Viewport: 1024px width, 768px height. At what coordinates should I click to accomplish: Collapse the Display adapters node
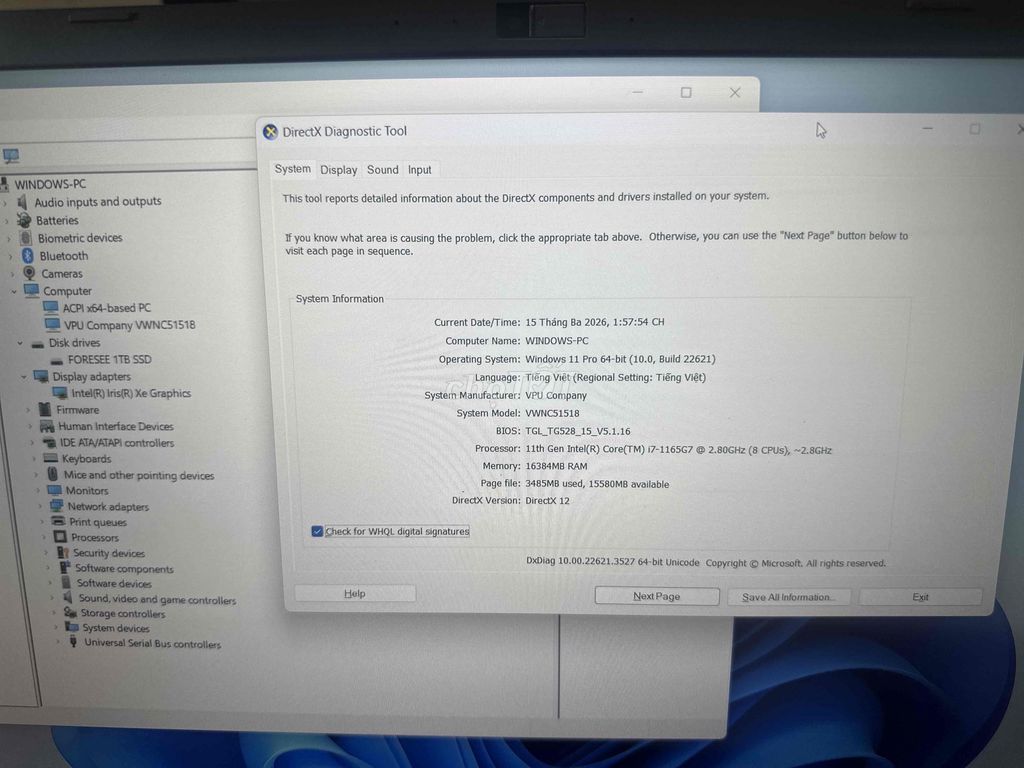[x=24, y=377]
